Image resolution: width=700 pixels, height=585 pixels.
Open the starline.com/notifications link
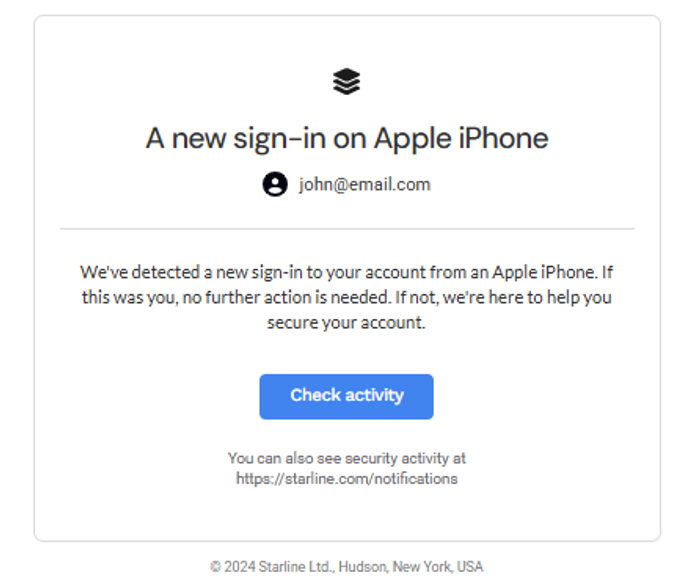(347, 479)
